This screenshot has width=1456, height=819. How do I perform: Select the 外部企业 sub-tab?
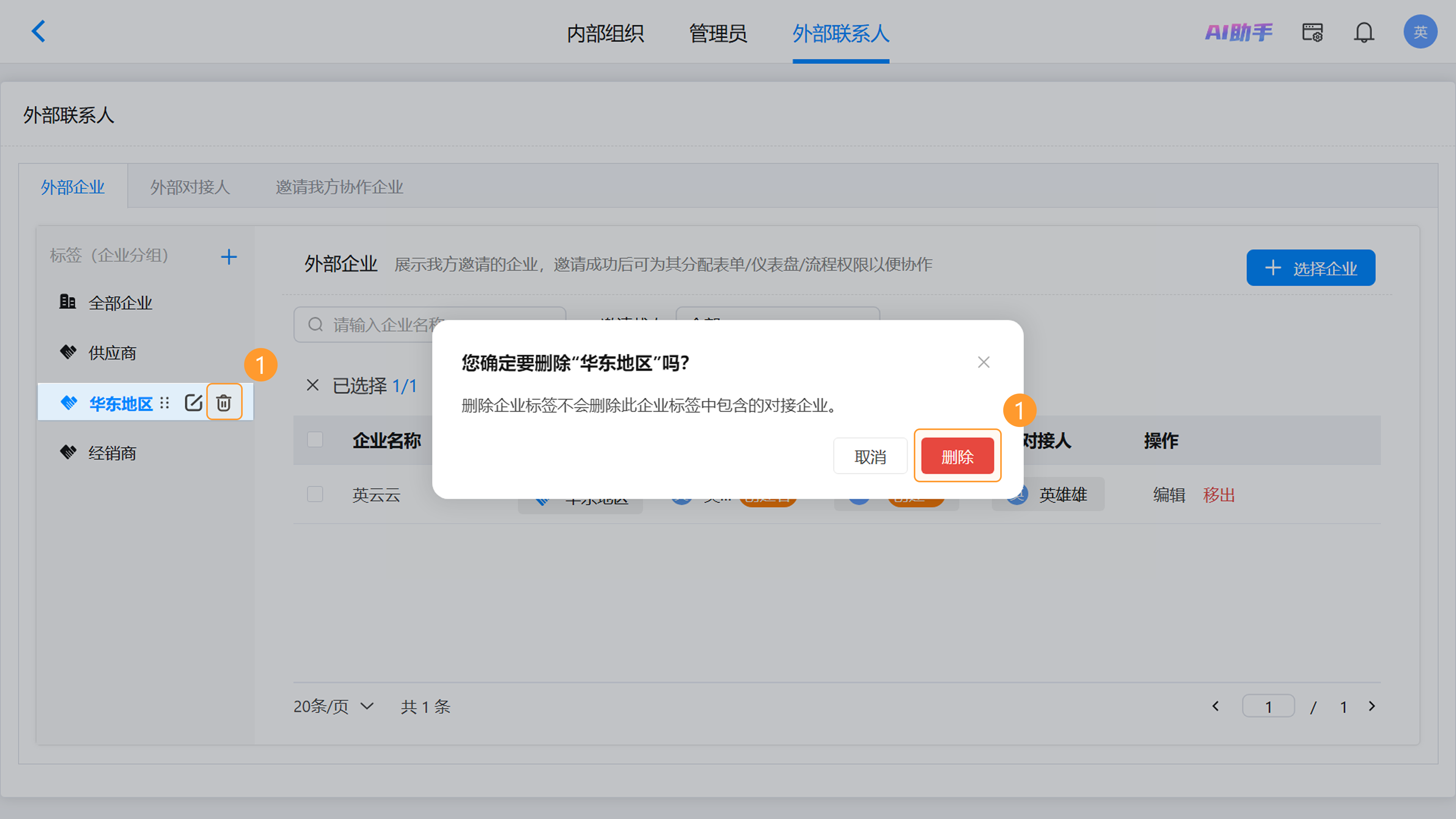click(x=73, y=187)
